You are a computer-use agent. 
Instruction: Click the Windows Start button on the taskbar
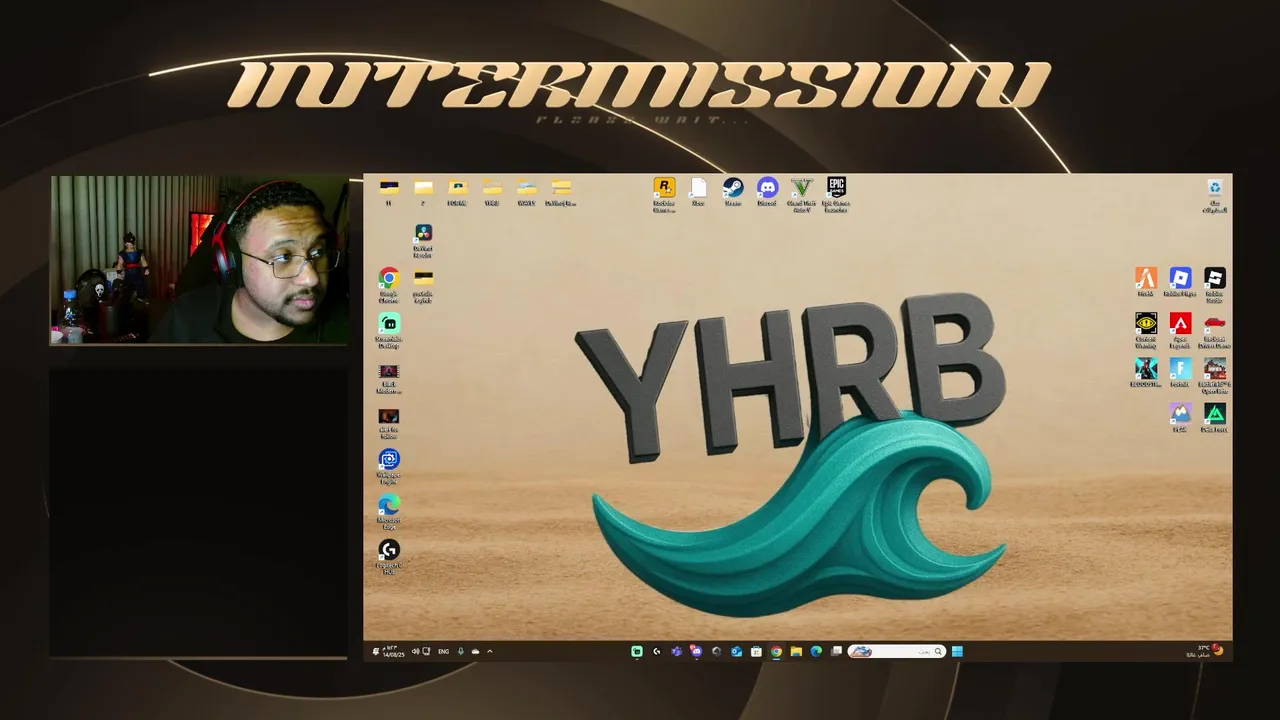click(957, 651)
